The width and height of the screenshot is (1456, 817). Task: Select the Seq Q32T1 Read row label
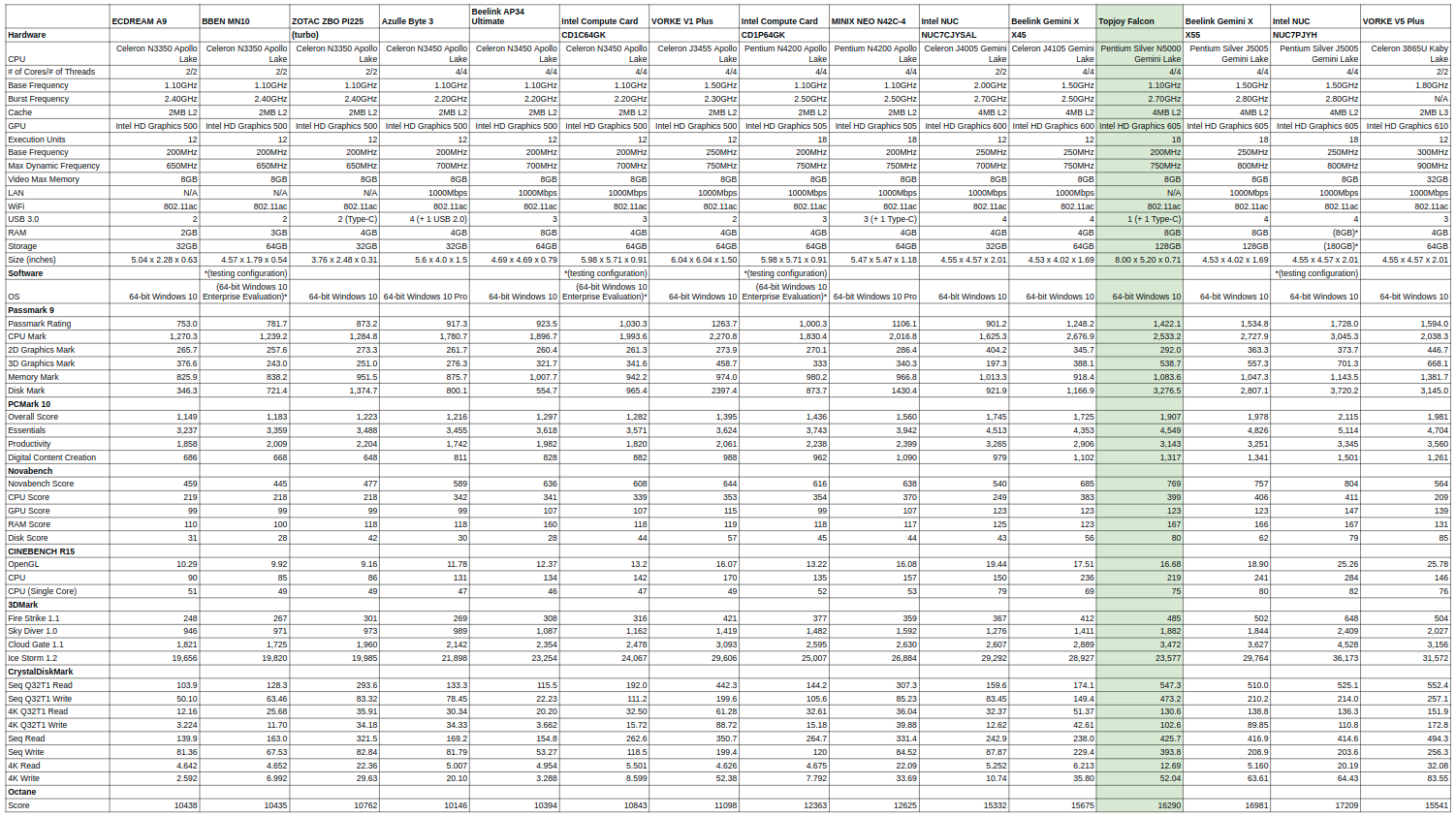coord(40,685)
